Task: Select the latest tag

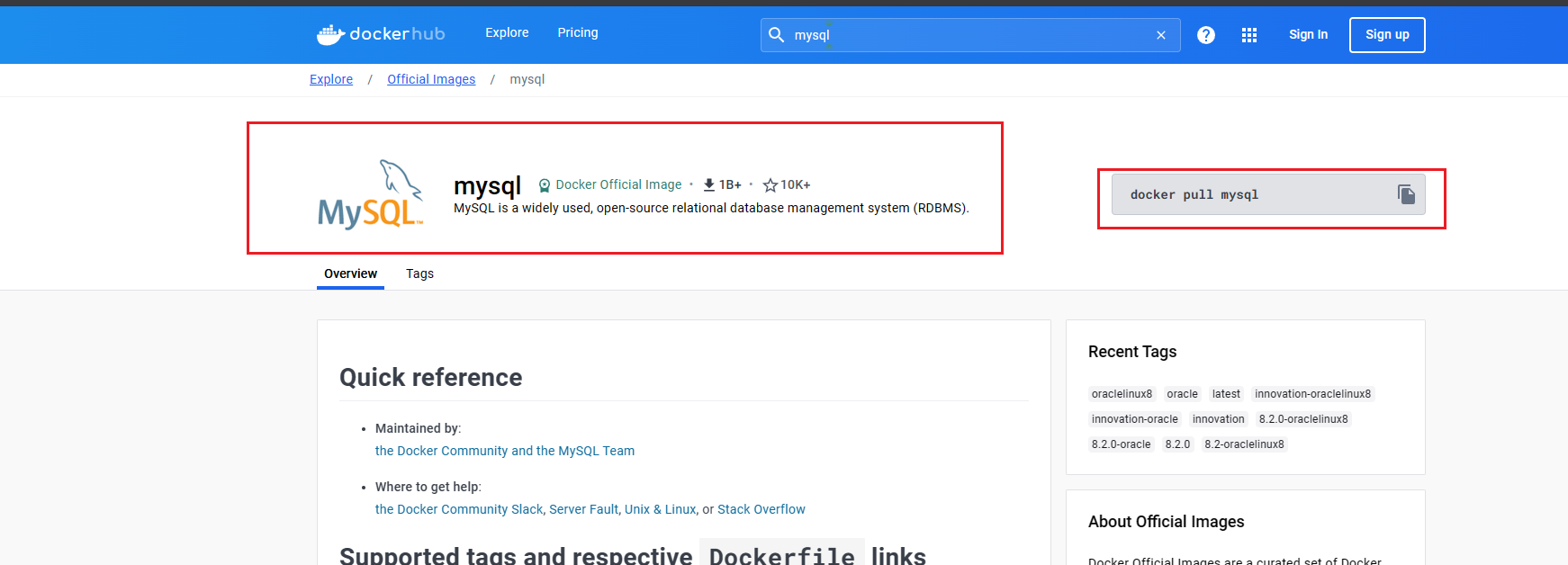Action: [1226, 394]
